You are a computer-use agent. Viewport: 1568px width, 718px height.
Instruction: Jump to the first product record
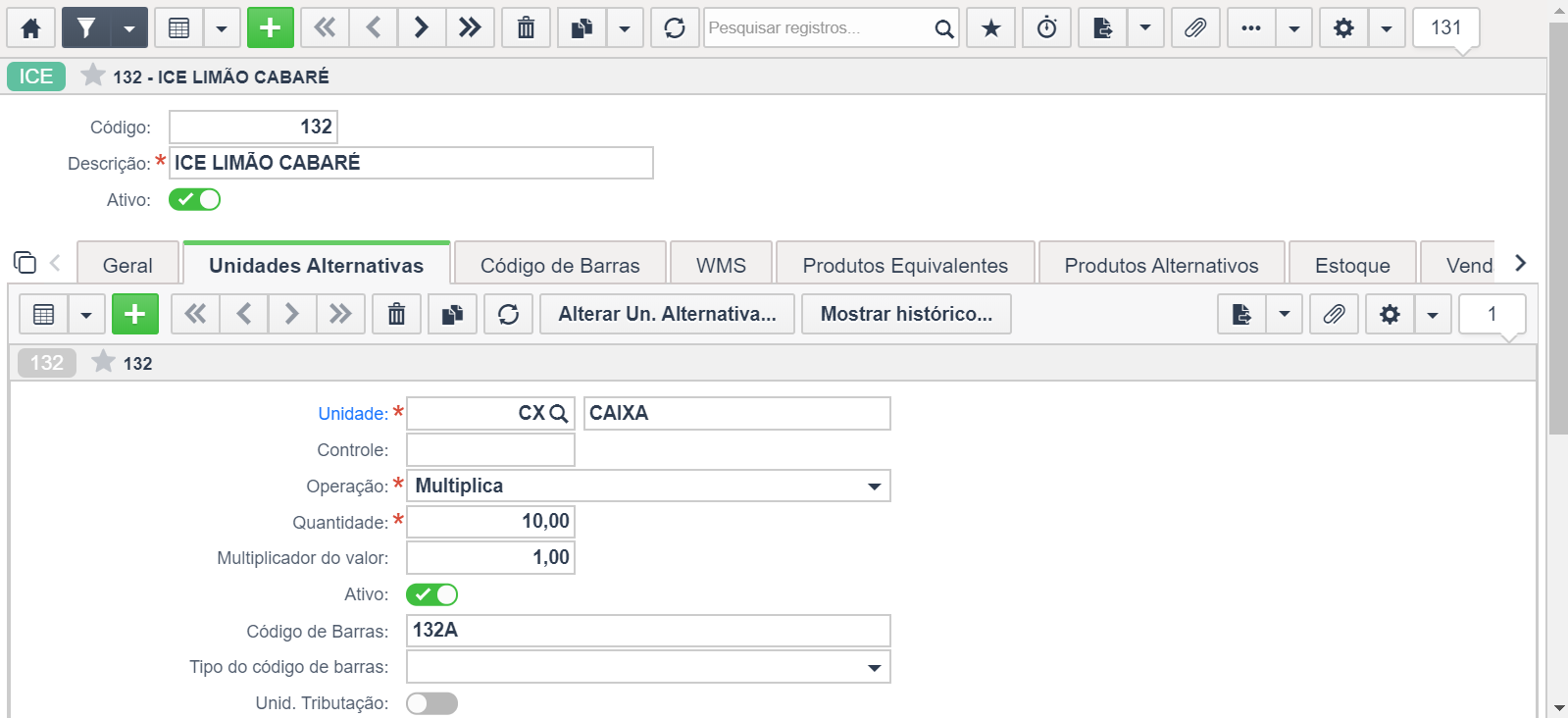pos(325,27)
